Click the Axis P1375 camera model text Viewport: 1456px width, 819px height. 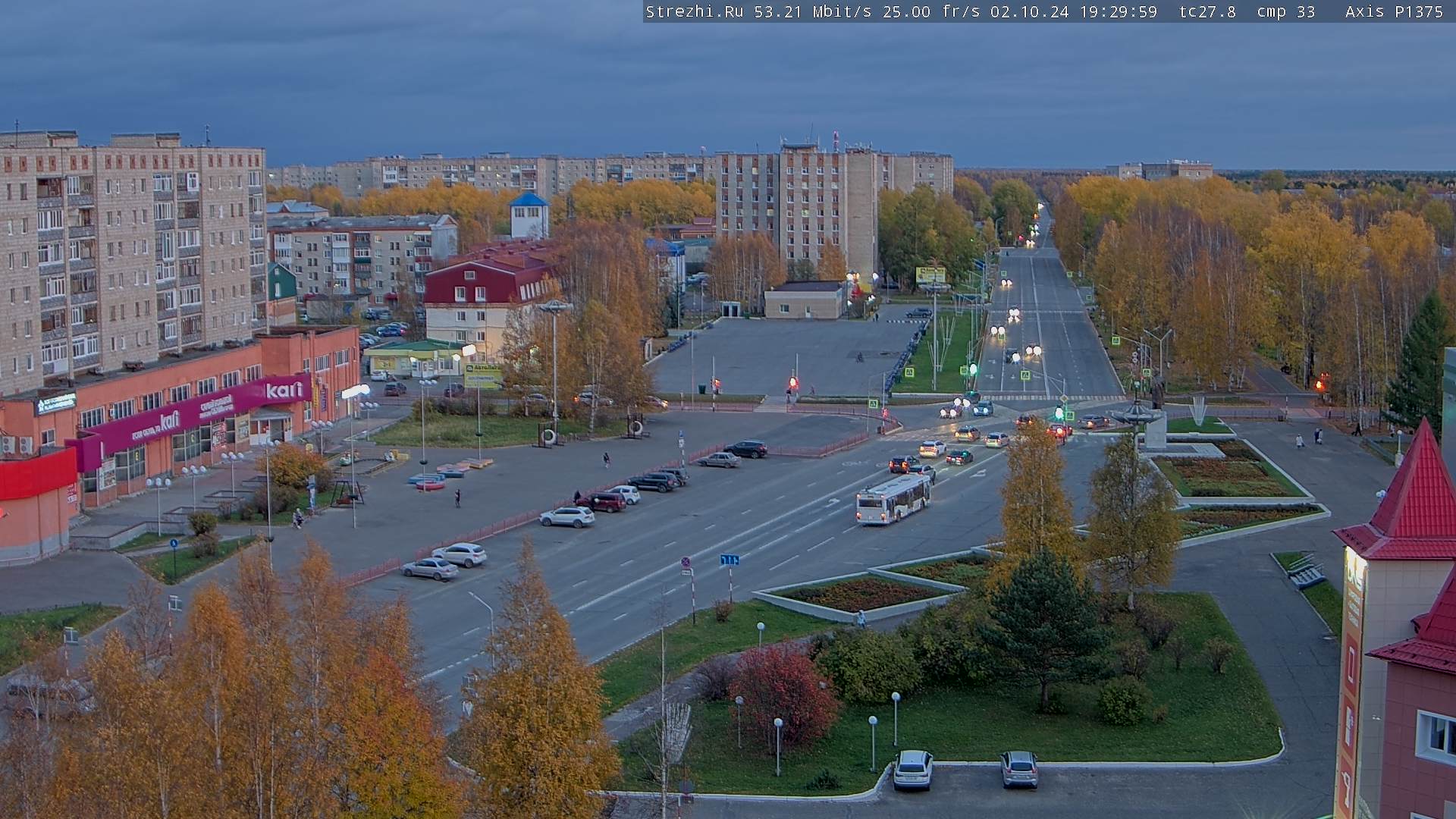pyautogui.click(x=1394, y=11)
